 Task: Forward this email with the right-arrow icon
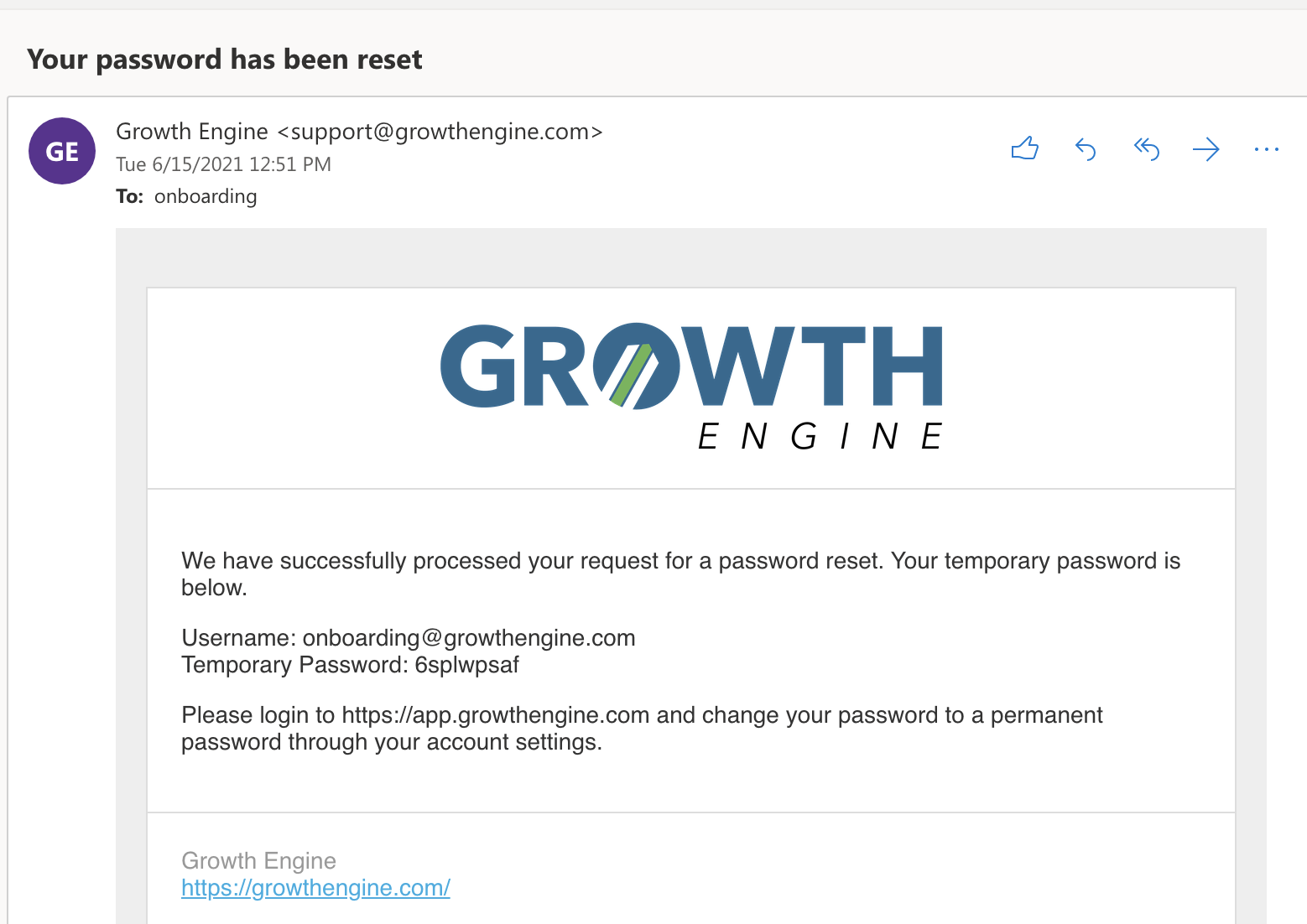pyautogui.click(x=1205, y=150)
